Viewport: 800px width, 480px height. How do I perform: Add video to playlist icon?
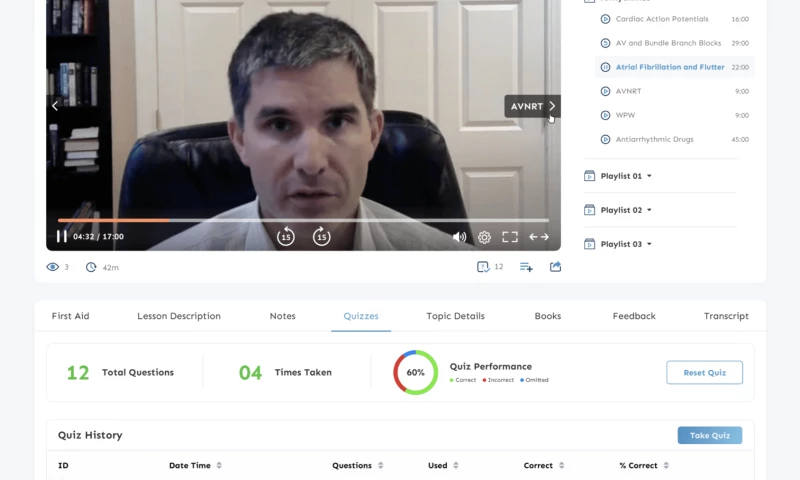[526, 267]
